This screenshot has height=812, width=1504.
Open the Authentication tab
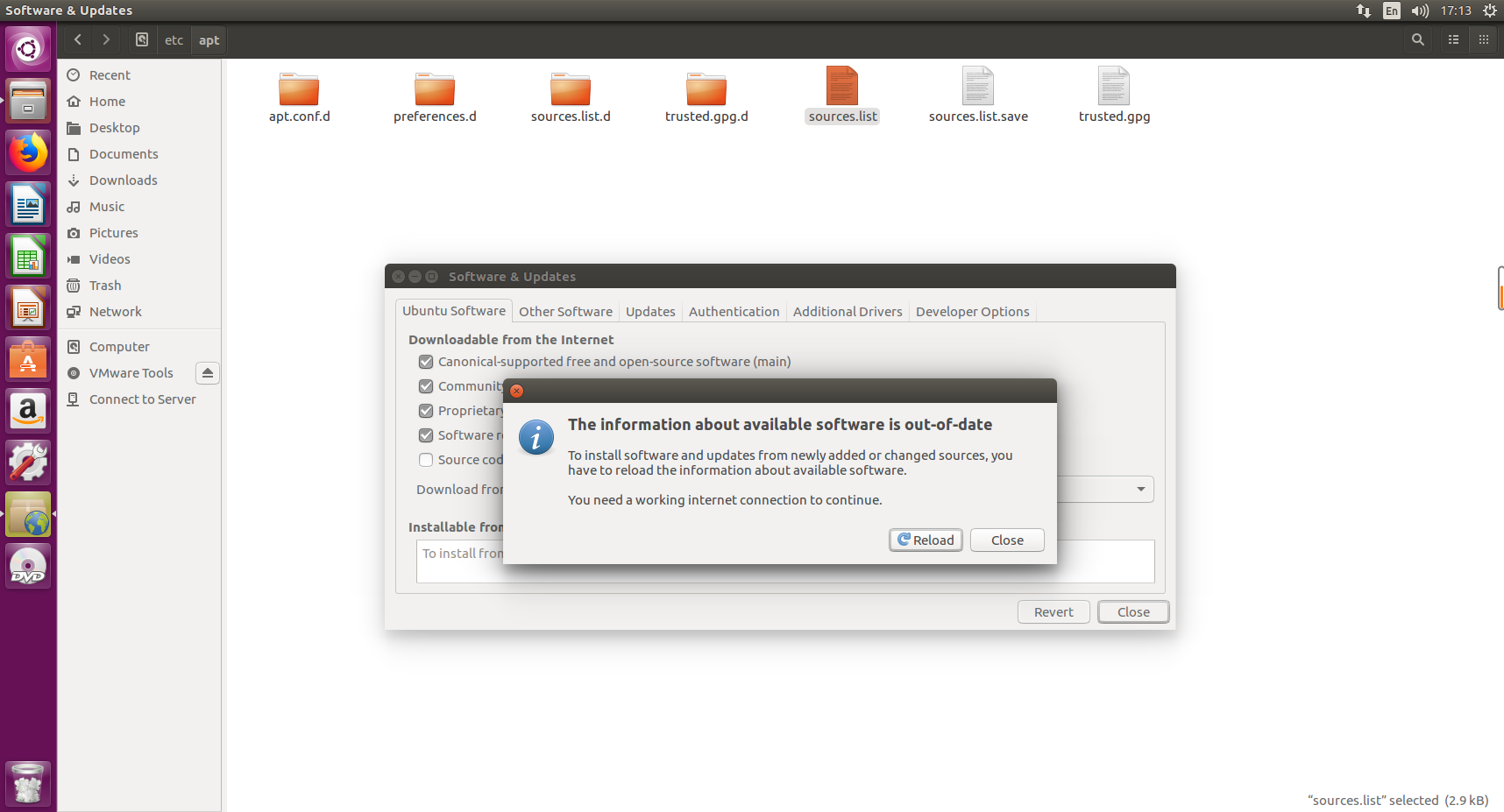[734, 311]
